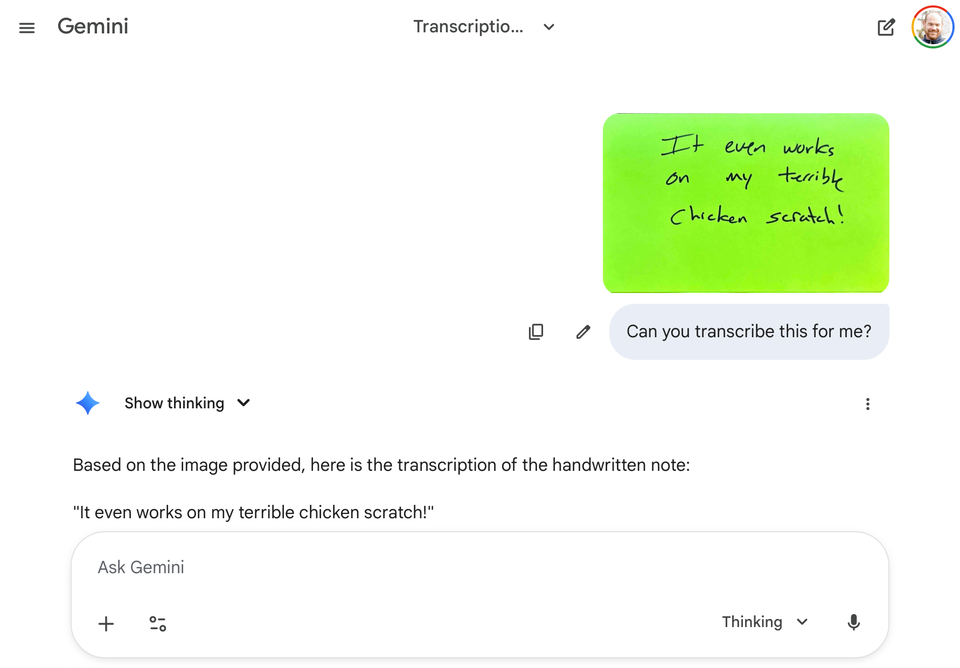The height and width of the screenshot is (668, 960).
Task: Open the tools icon next to plus
Action: (157, 623)
